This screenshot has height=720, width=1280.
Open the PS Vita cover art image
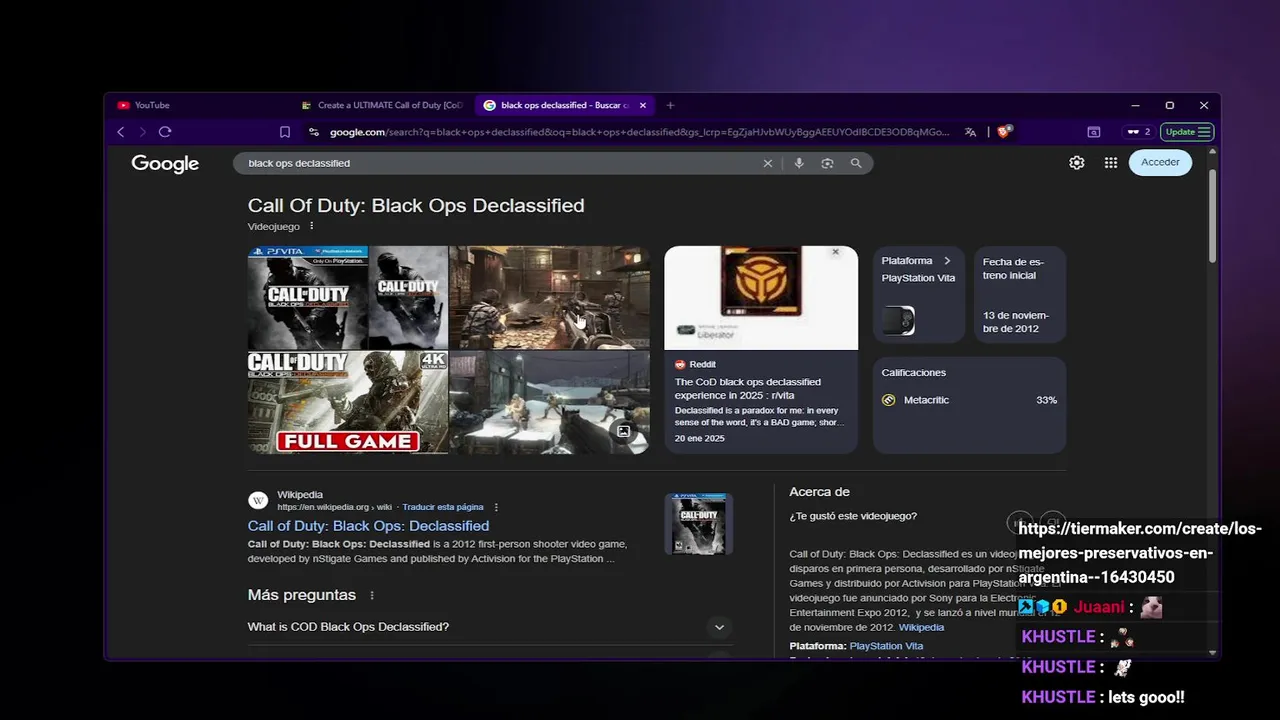coord(308,298)
